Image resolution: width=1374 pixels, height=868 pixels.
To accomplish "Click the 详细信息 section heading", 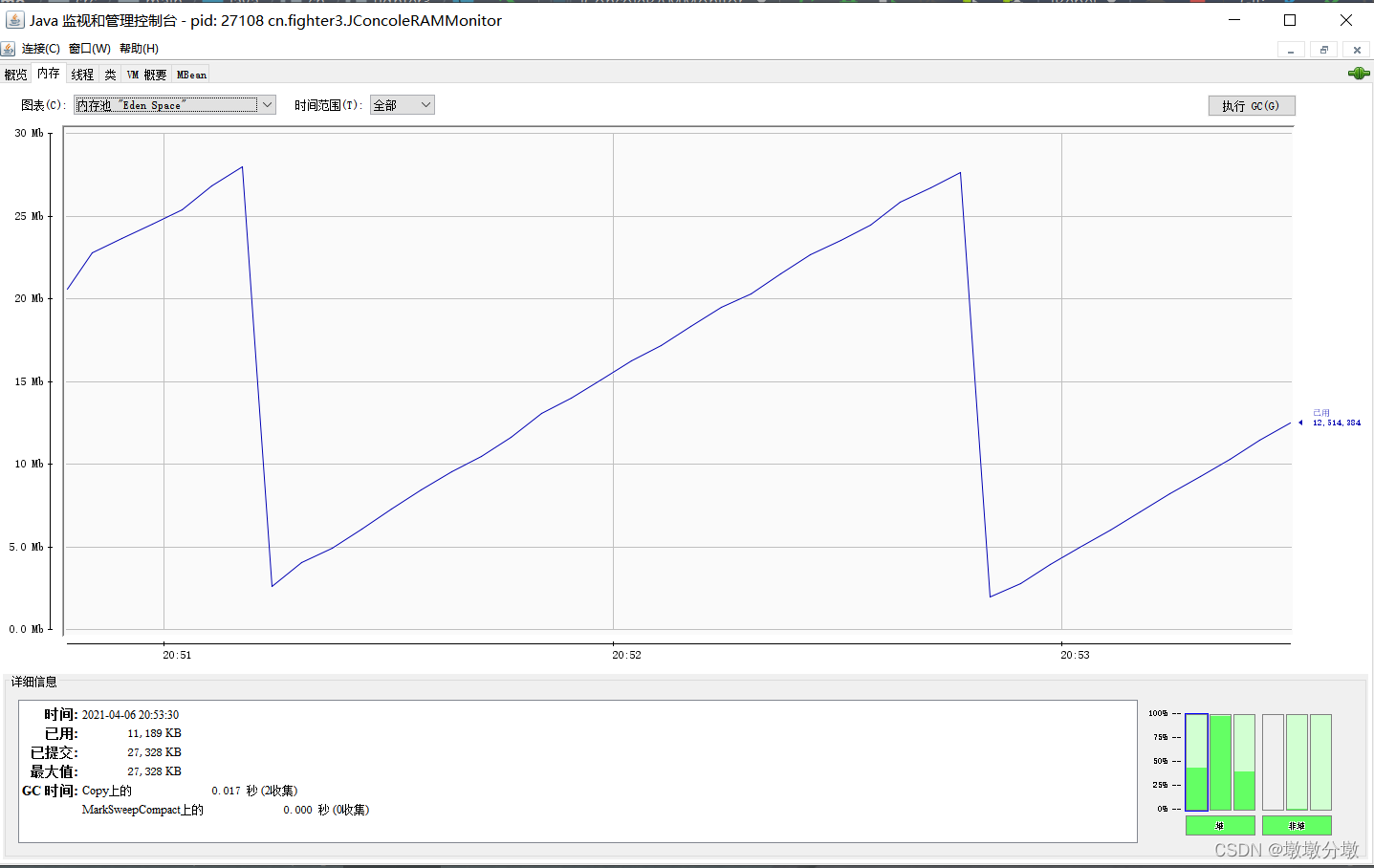I will point(34,682).
